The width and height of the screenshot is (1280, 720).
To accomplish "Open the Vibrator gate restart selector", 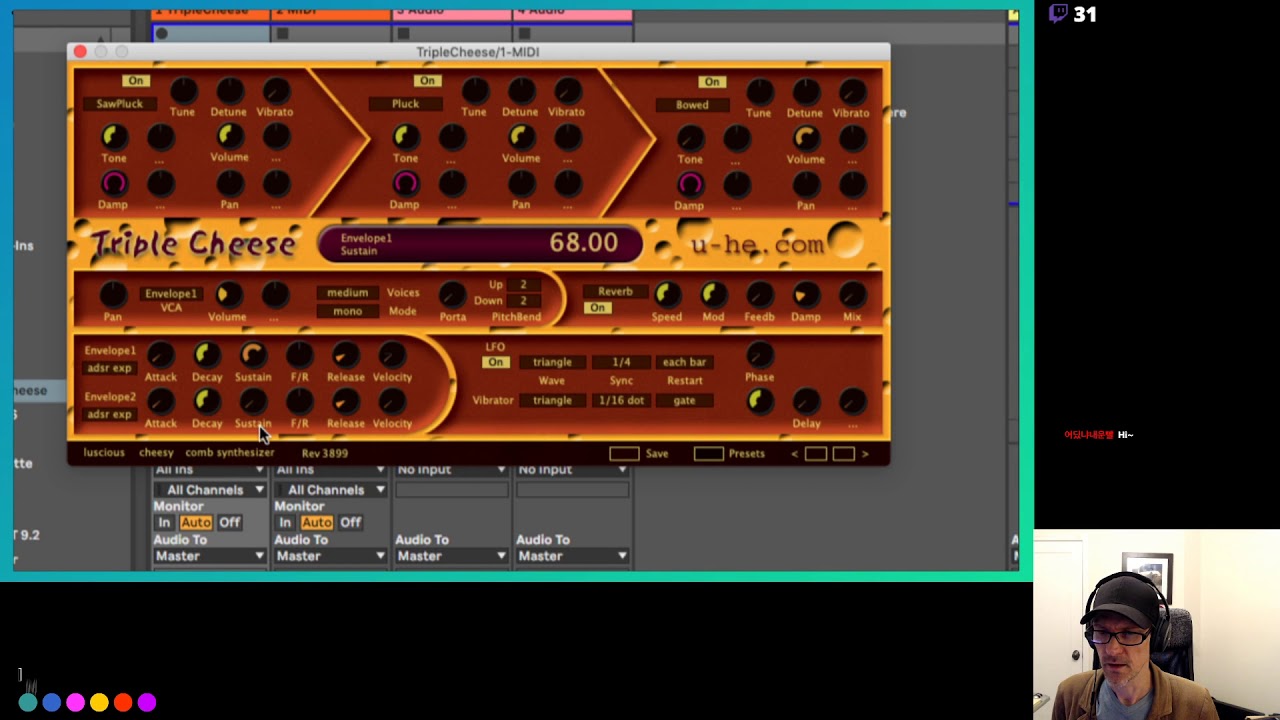I will (x=684, y=400).
